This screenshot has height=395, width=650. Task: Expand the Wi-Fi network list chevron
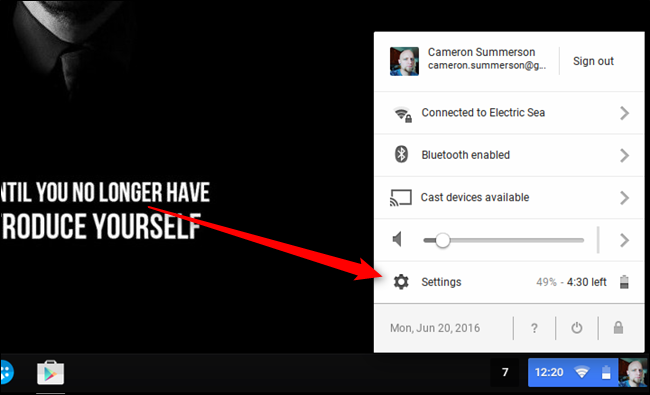click(x=624, y=113)
